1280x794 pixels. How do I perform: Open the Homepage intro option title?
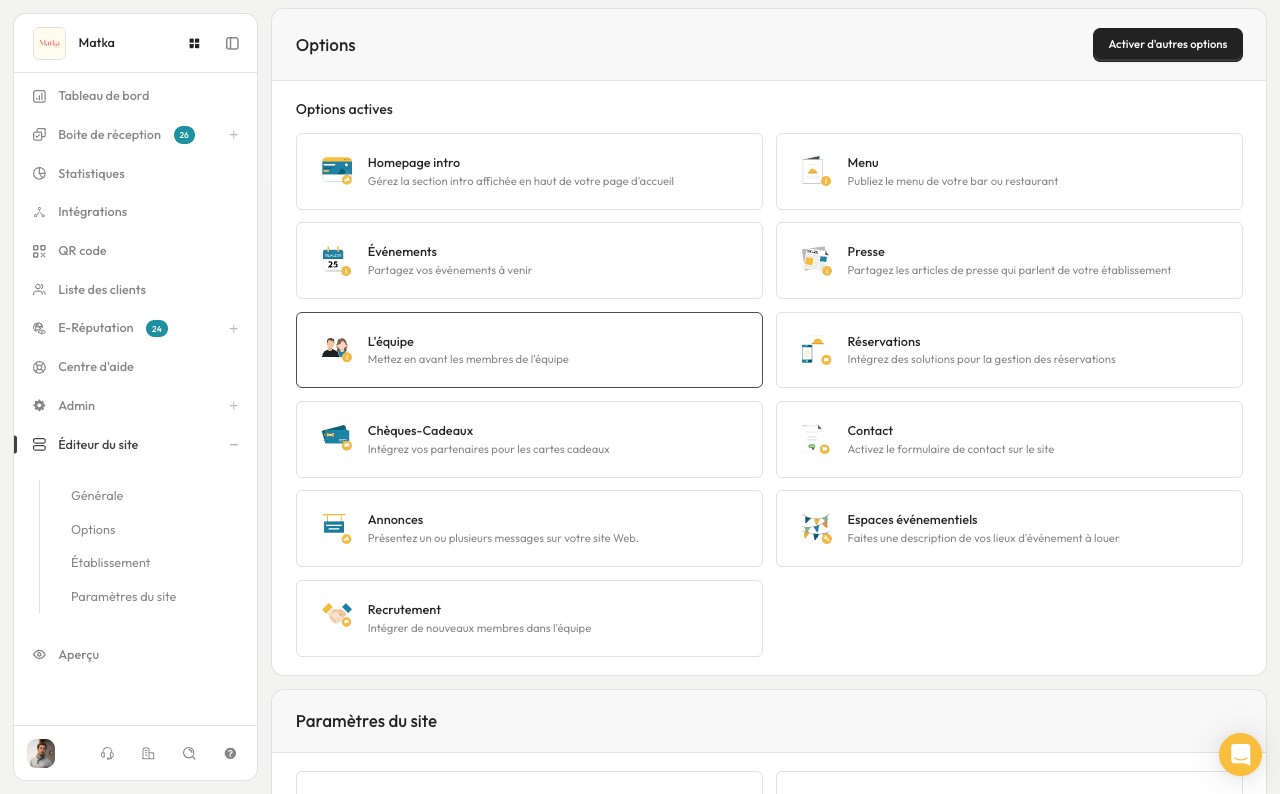click(414, 163)
